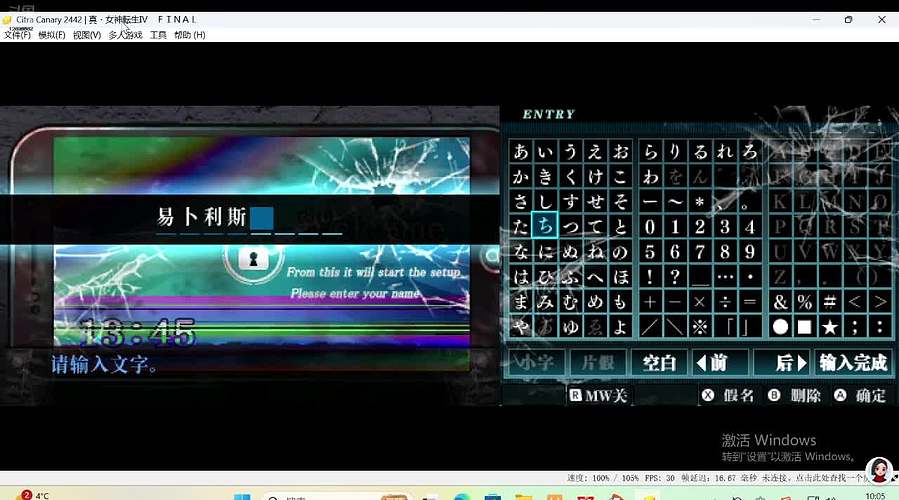Select the greater-than symbol key
The width and height of the screenshot is (899, 500).
(880, 302)
